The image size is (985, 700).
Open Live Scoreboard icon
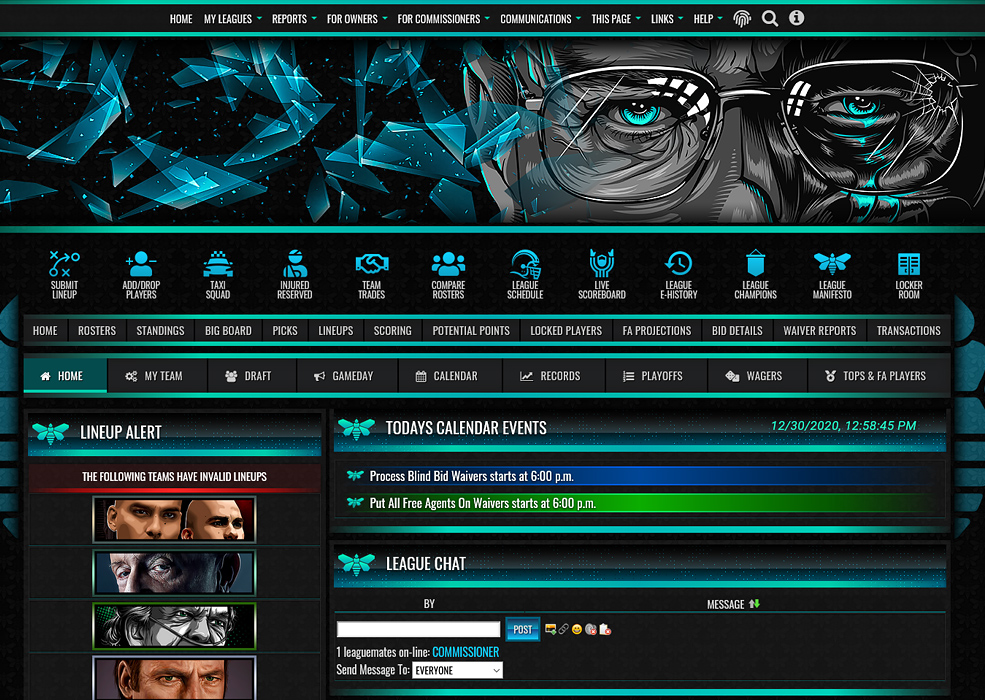[602, 275]
